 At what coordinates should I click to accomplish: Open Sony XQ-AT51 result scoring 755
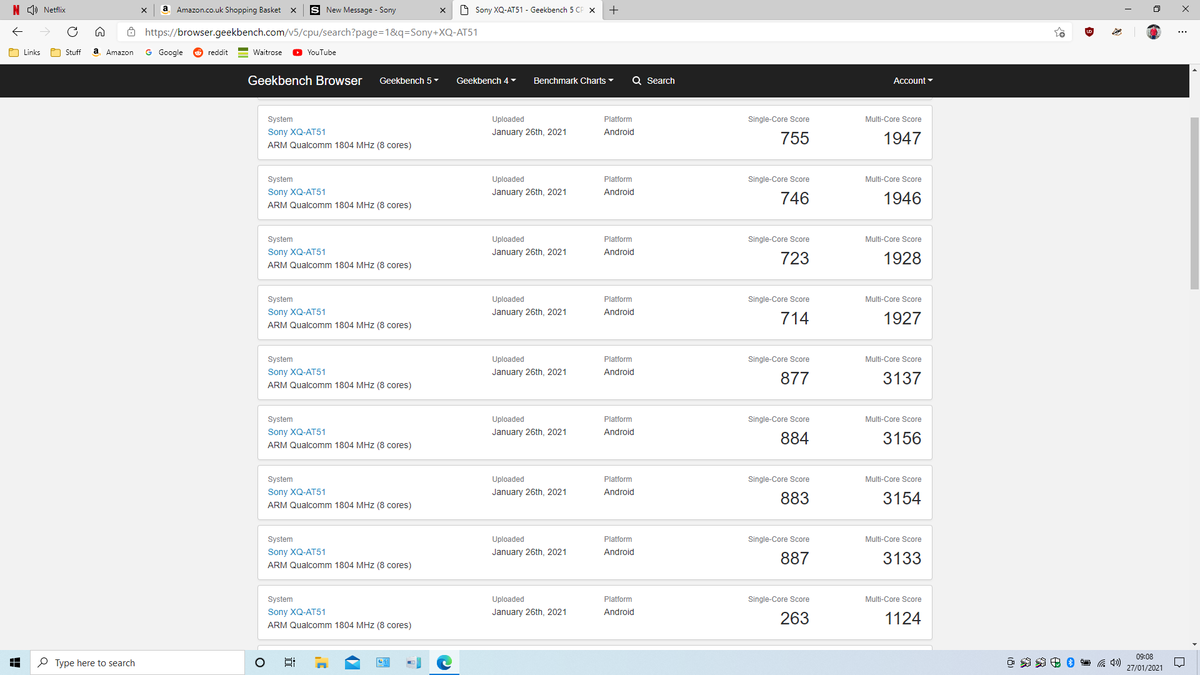tap(296, 132)
